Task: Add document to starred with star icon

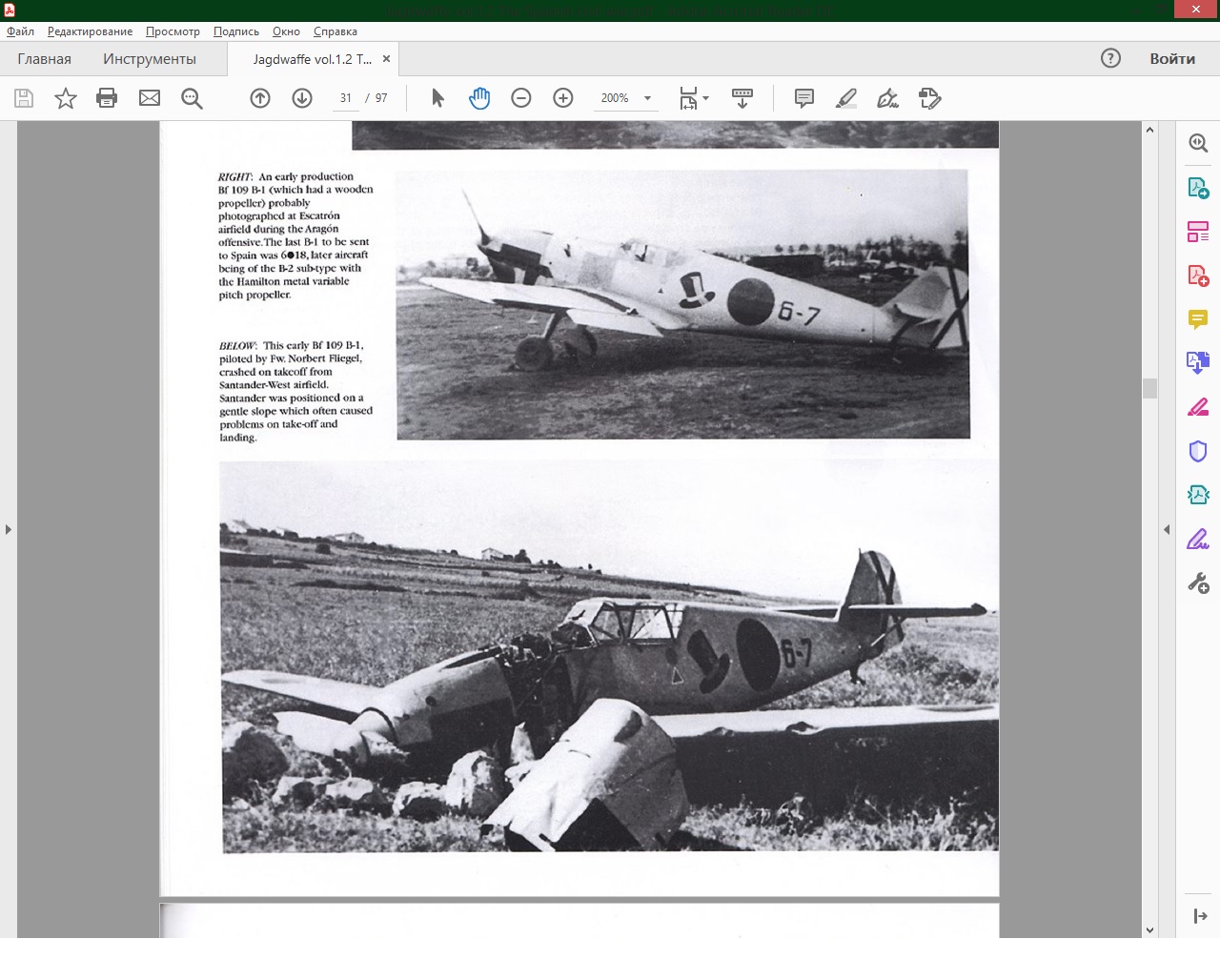Action: point(65,98)
